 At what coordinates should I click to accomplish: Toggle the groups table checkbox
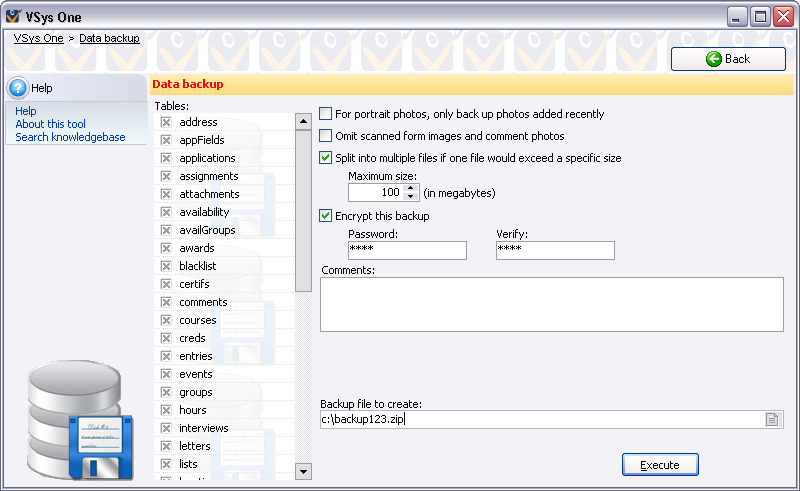point(166,392)
